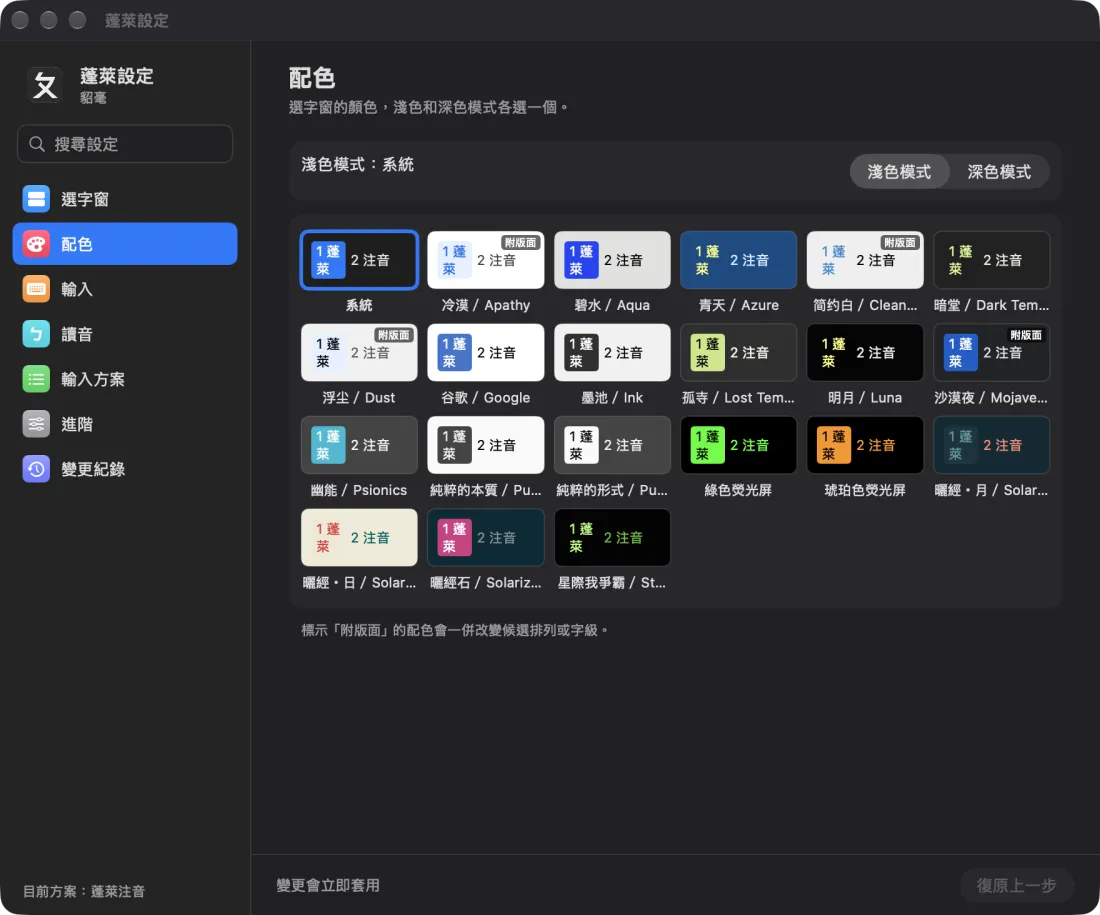Apply the 幽能 / Psionics theme preview
The width and height of the screenshot is (1100, 915).
tap(359, 445)
